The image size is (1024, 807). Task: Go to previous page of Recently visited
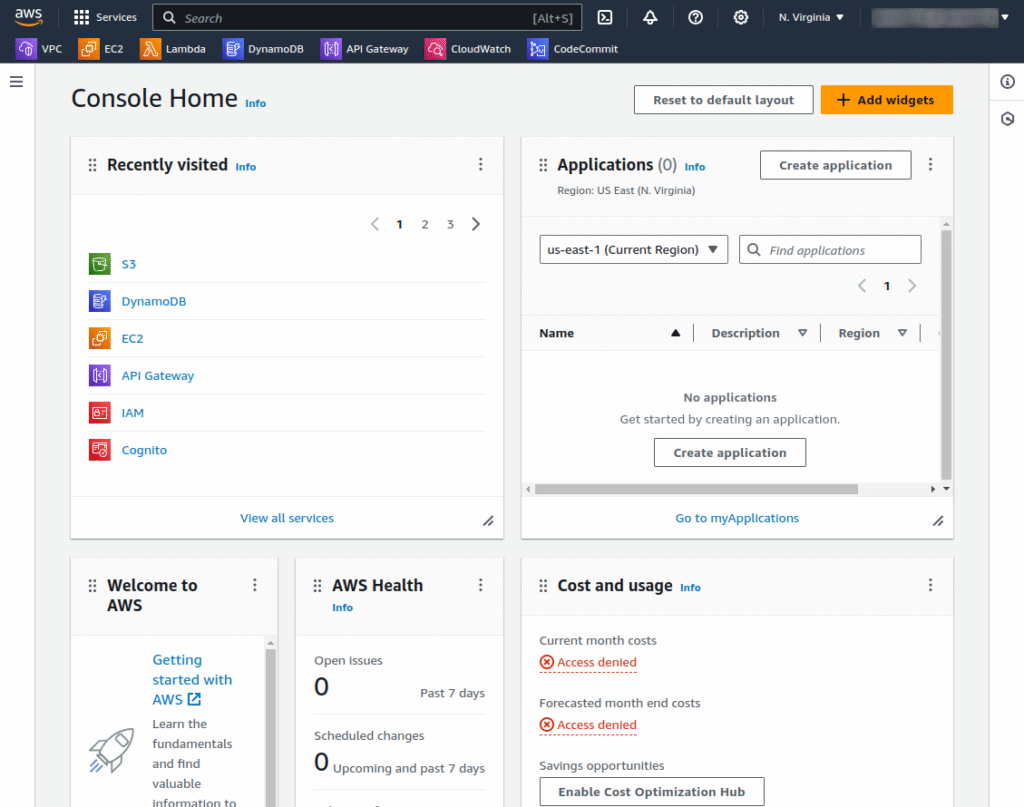coord(375,225)
